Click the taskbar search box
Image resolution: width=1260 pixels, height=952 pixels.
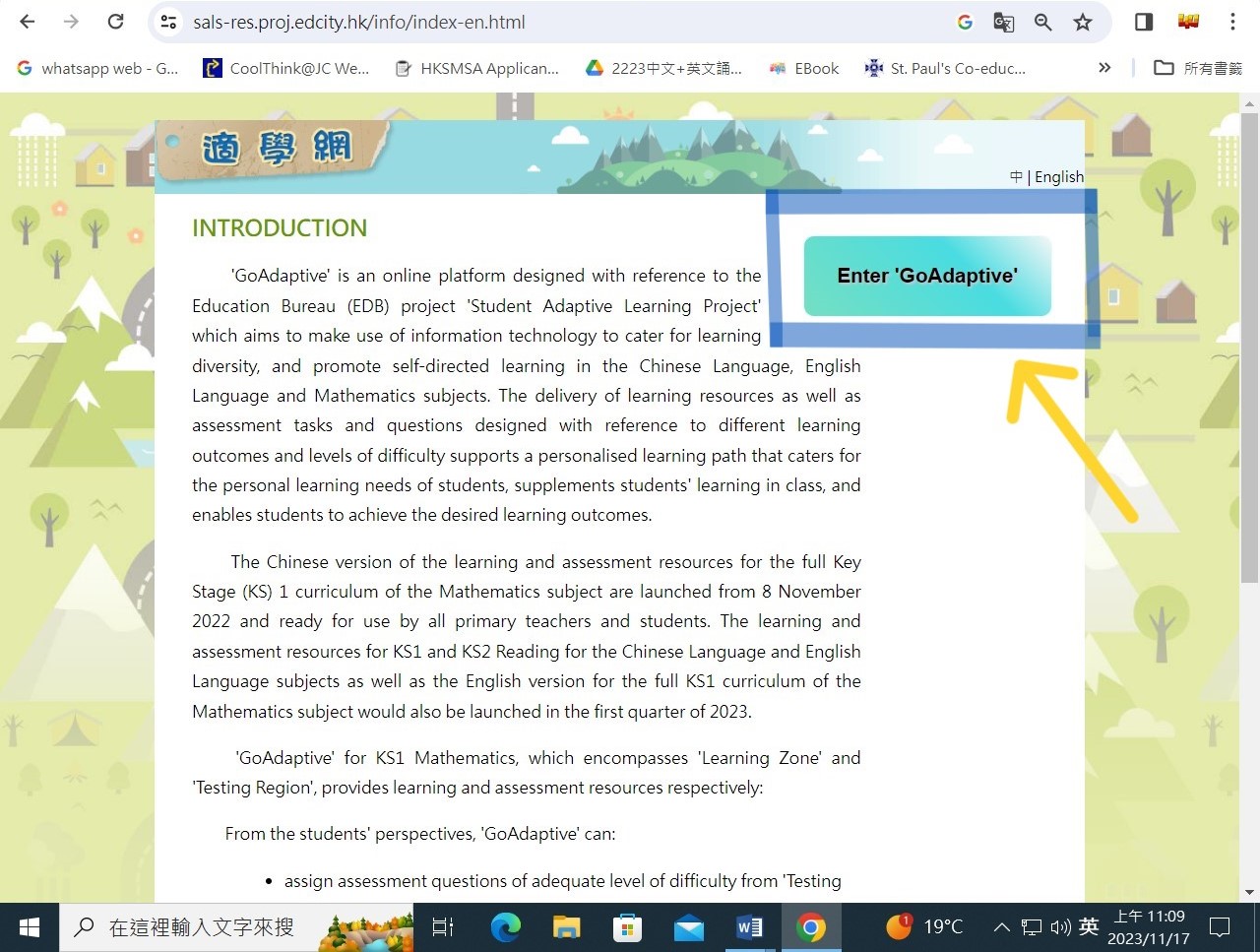click(238, 927)
